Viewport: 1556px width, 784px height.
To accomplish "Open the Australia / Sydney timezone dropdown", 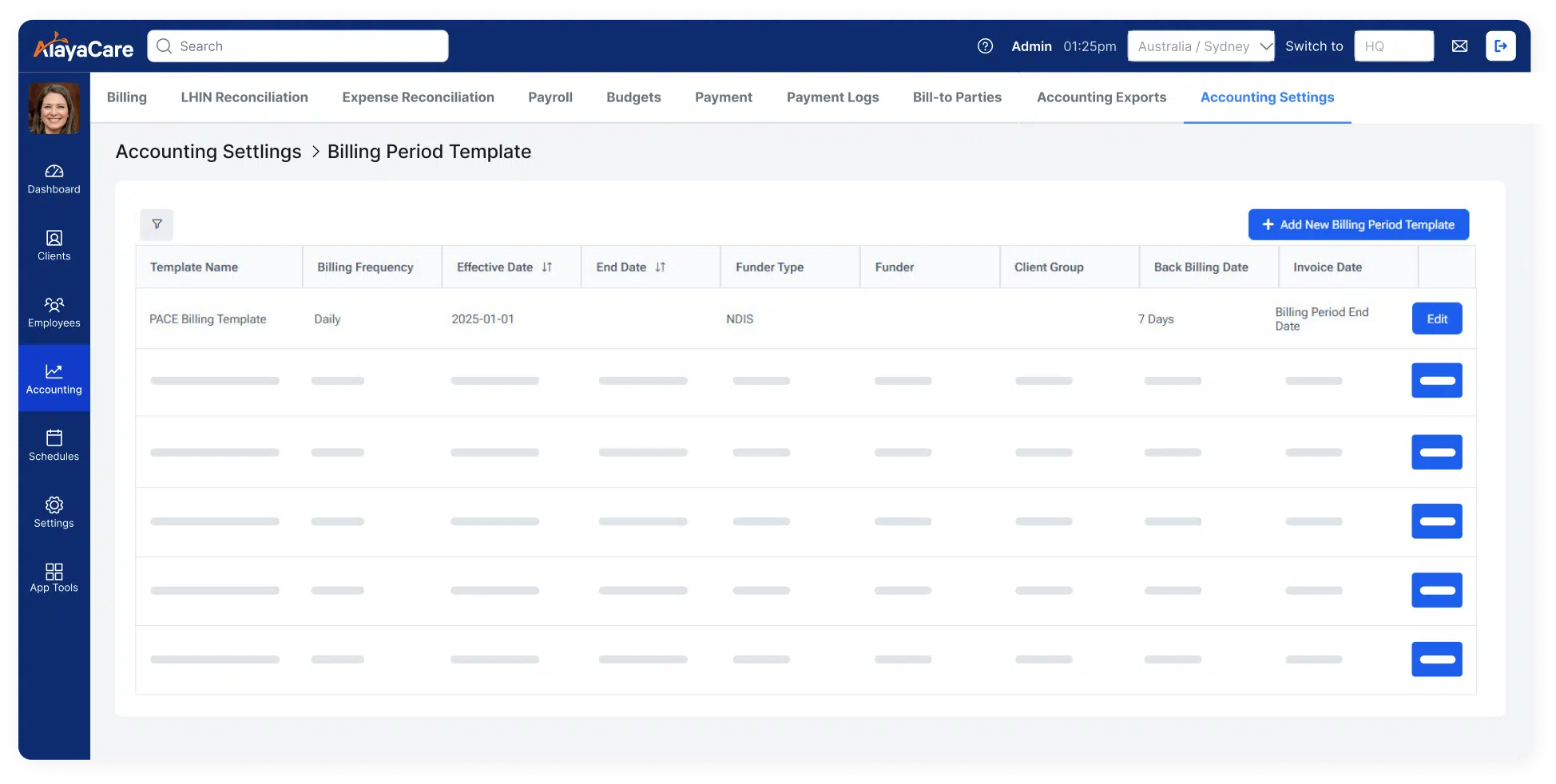I will 1201,46.
